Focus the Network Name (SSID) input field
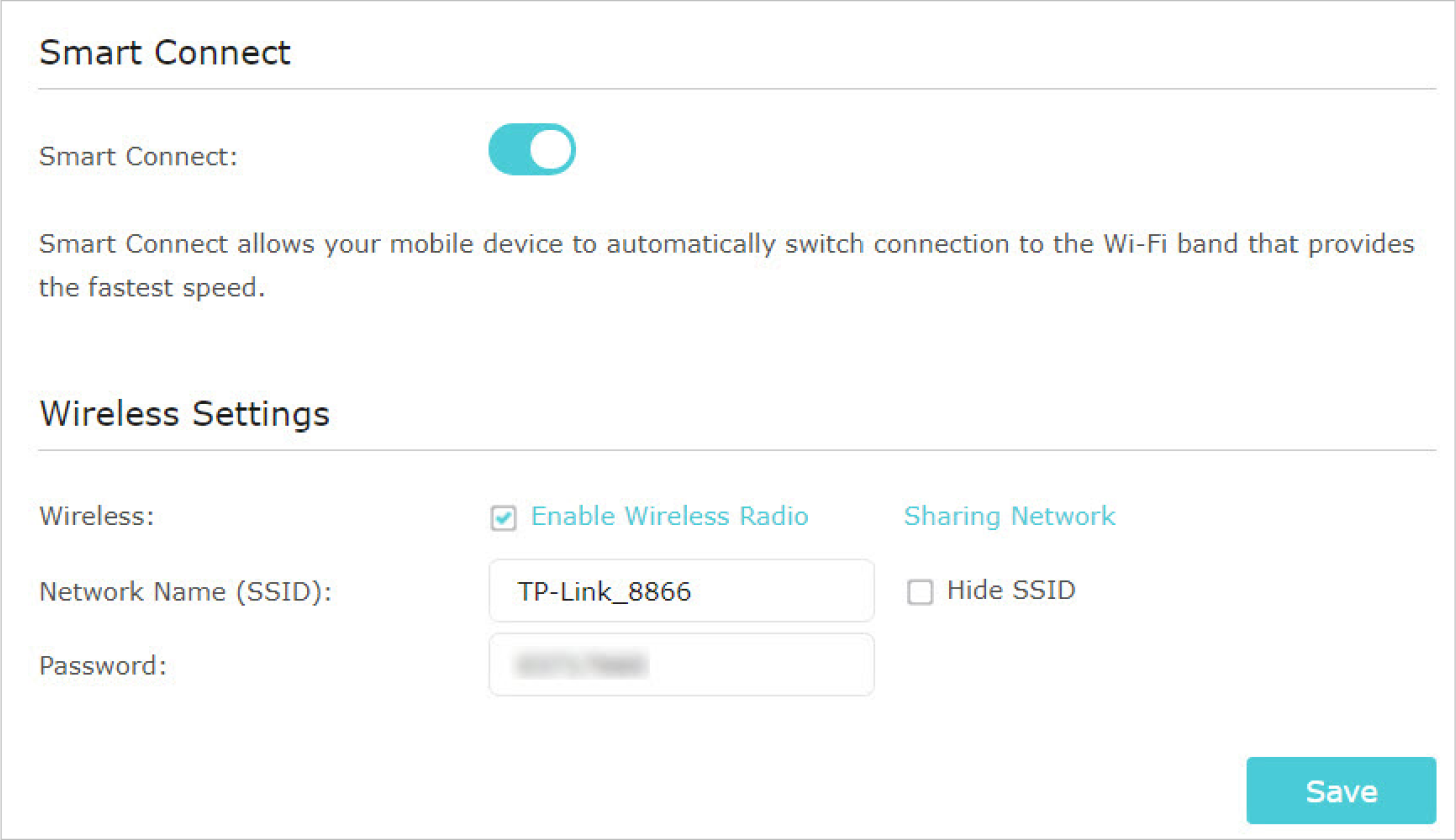Viewport: 1456px width, 840px height. (x=681, y=591)
